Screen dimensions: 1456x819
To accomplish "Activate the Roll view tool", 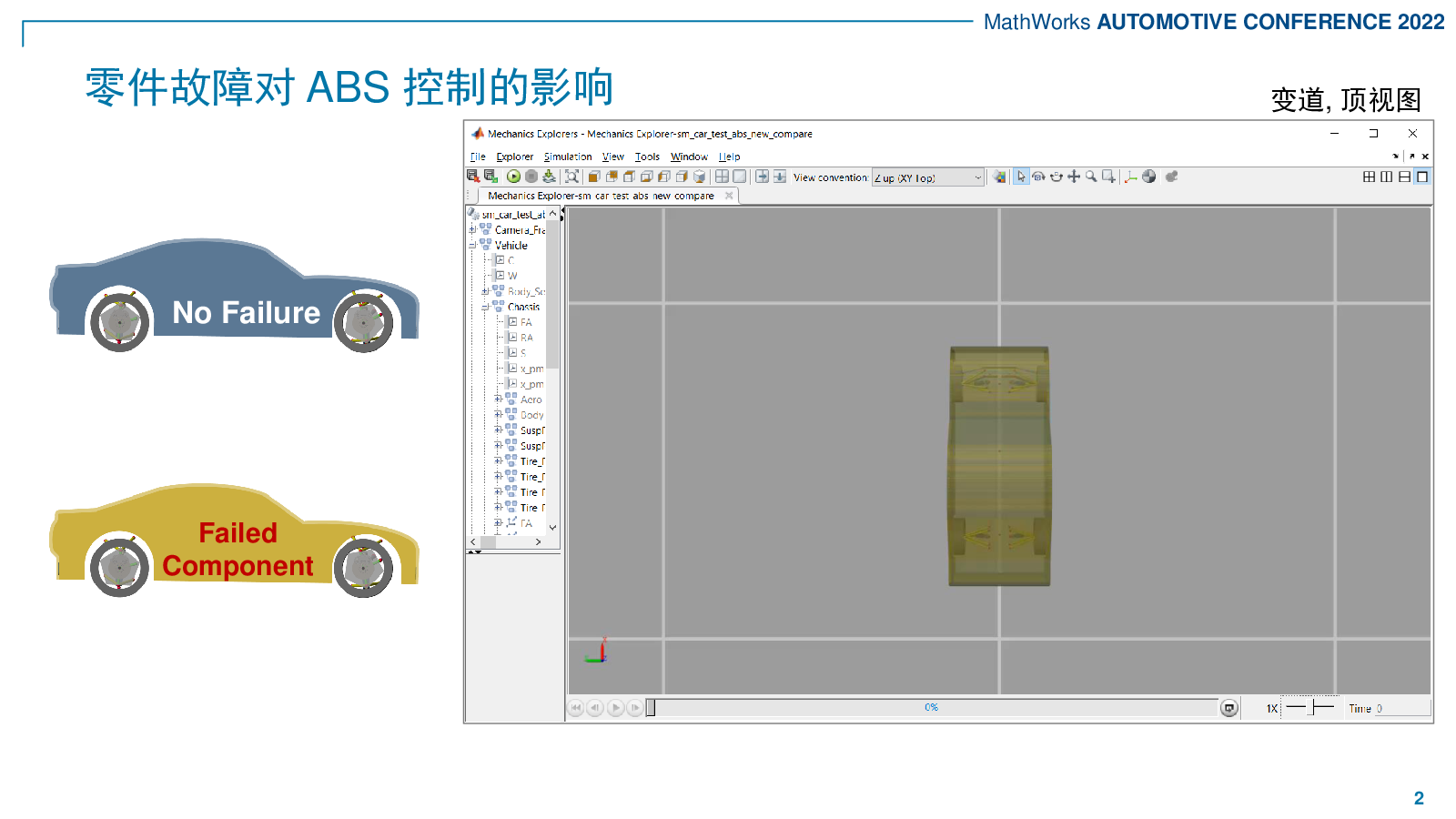I will click(x=1056, y=177).
